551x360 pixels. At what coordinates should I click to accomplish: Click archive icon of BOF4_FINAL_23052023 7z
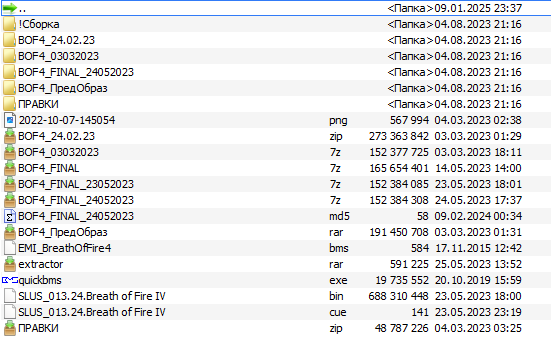coord(10,184)
